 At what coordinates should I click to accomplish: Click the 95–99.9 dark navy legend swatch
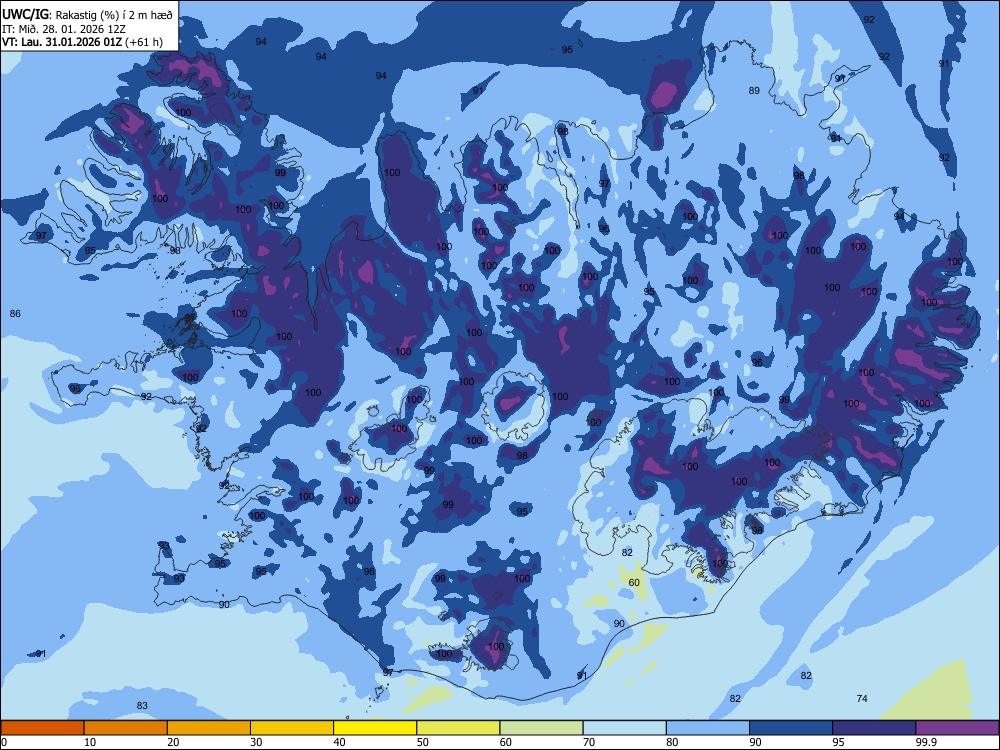coord(874,728)
